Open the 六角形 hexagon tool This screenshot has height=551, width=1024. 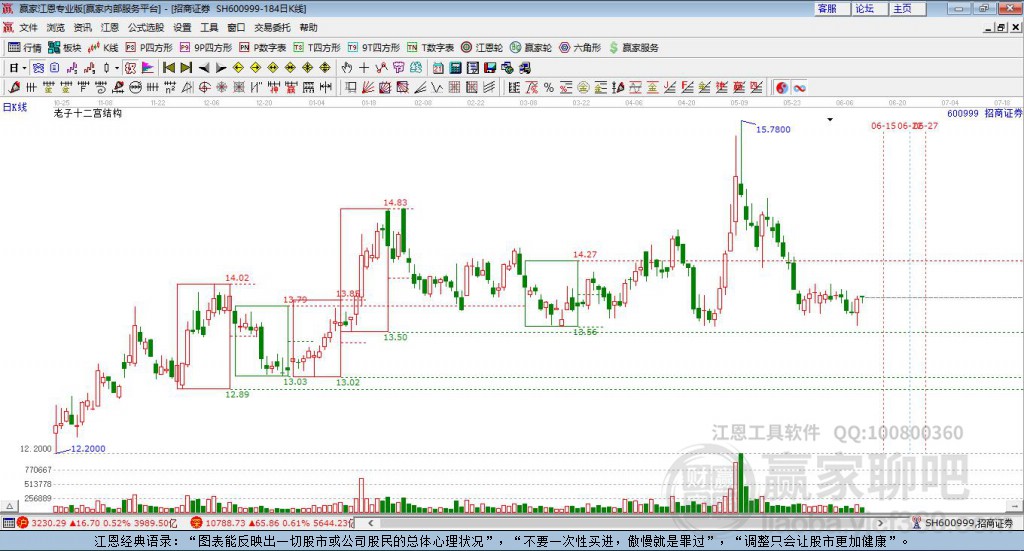coord(580,48)
